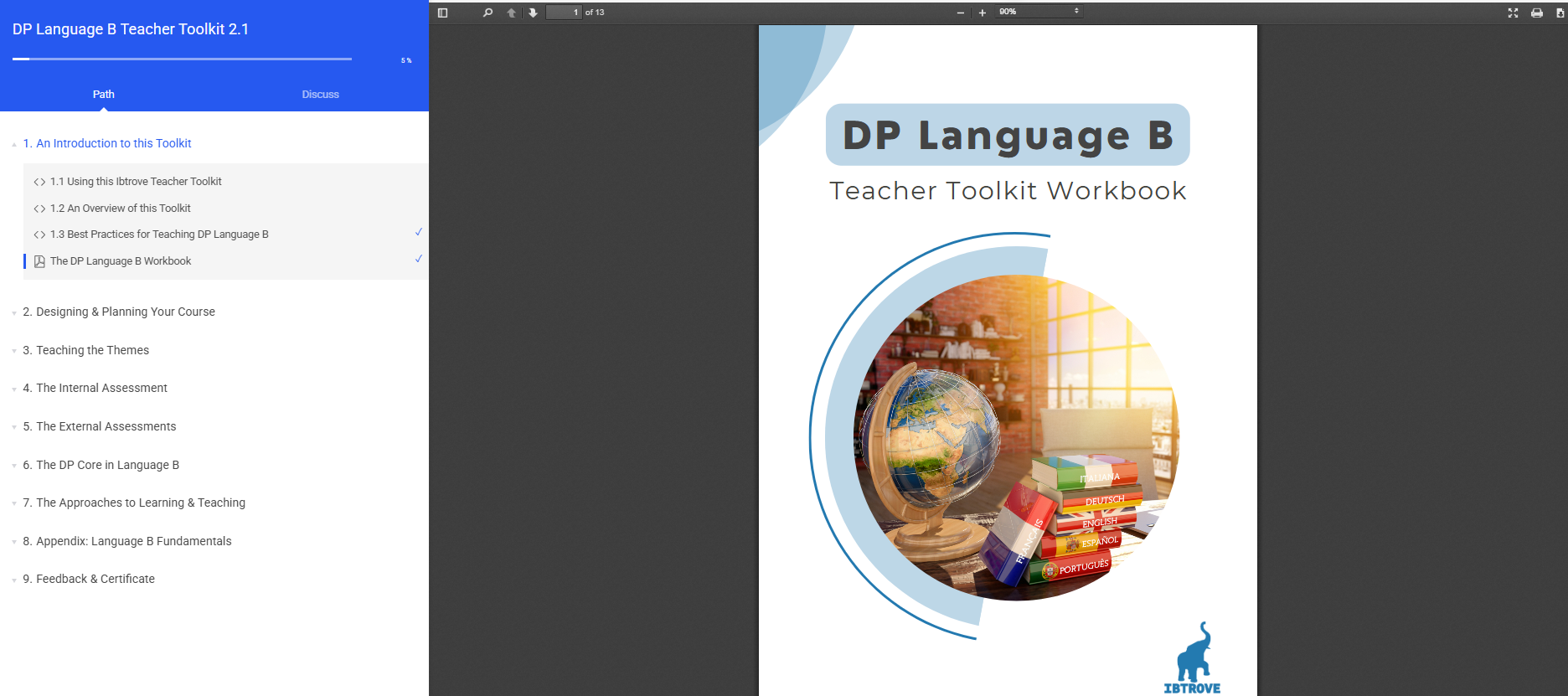This screenshot has height=696, width=1568.
Task: Click the completion checkmark for lesson 1.3
Action: point(419,232)
